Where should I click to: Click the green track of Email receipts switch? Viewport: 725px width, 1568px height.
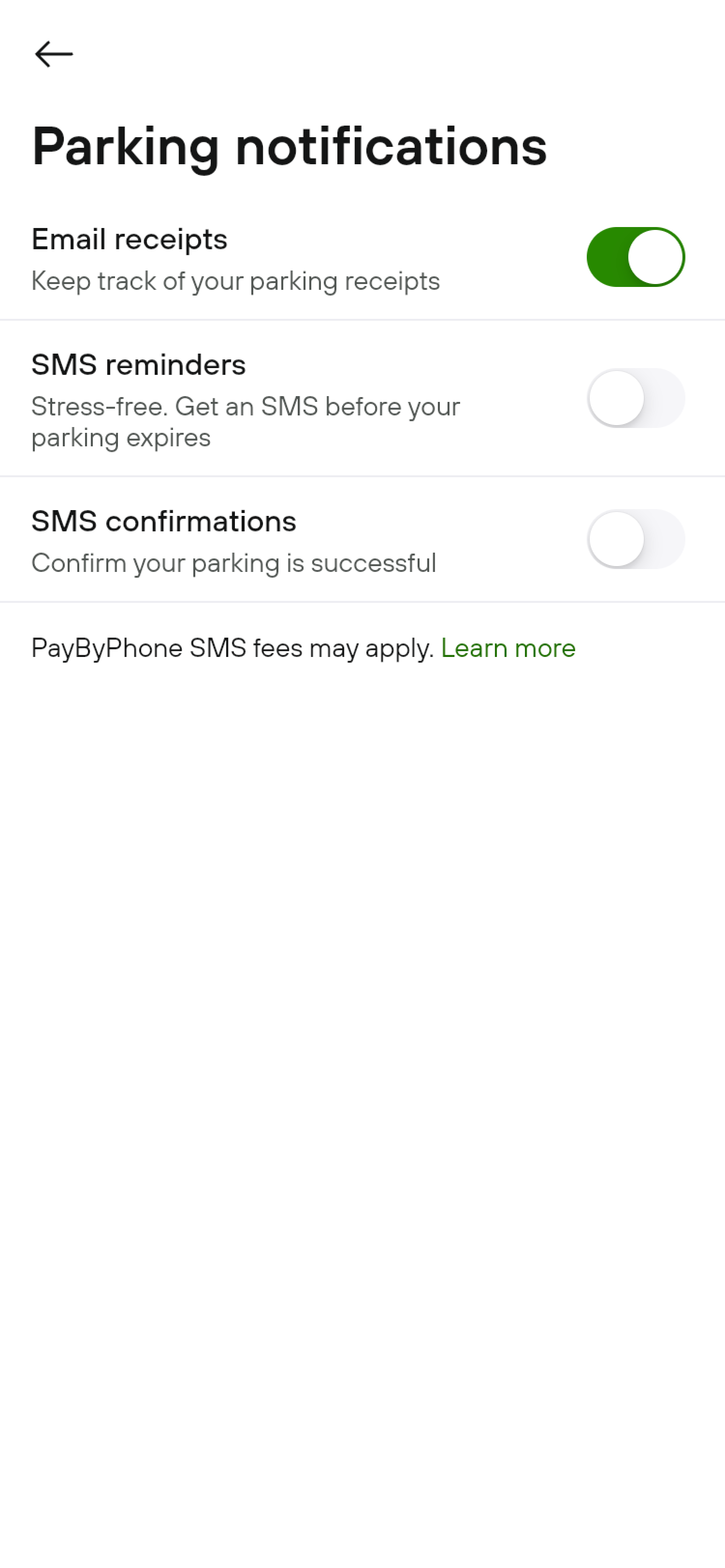pos(606,257)
